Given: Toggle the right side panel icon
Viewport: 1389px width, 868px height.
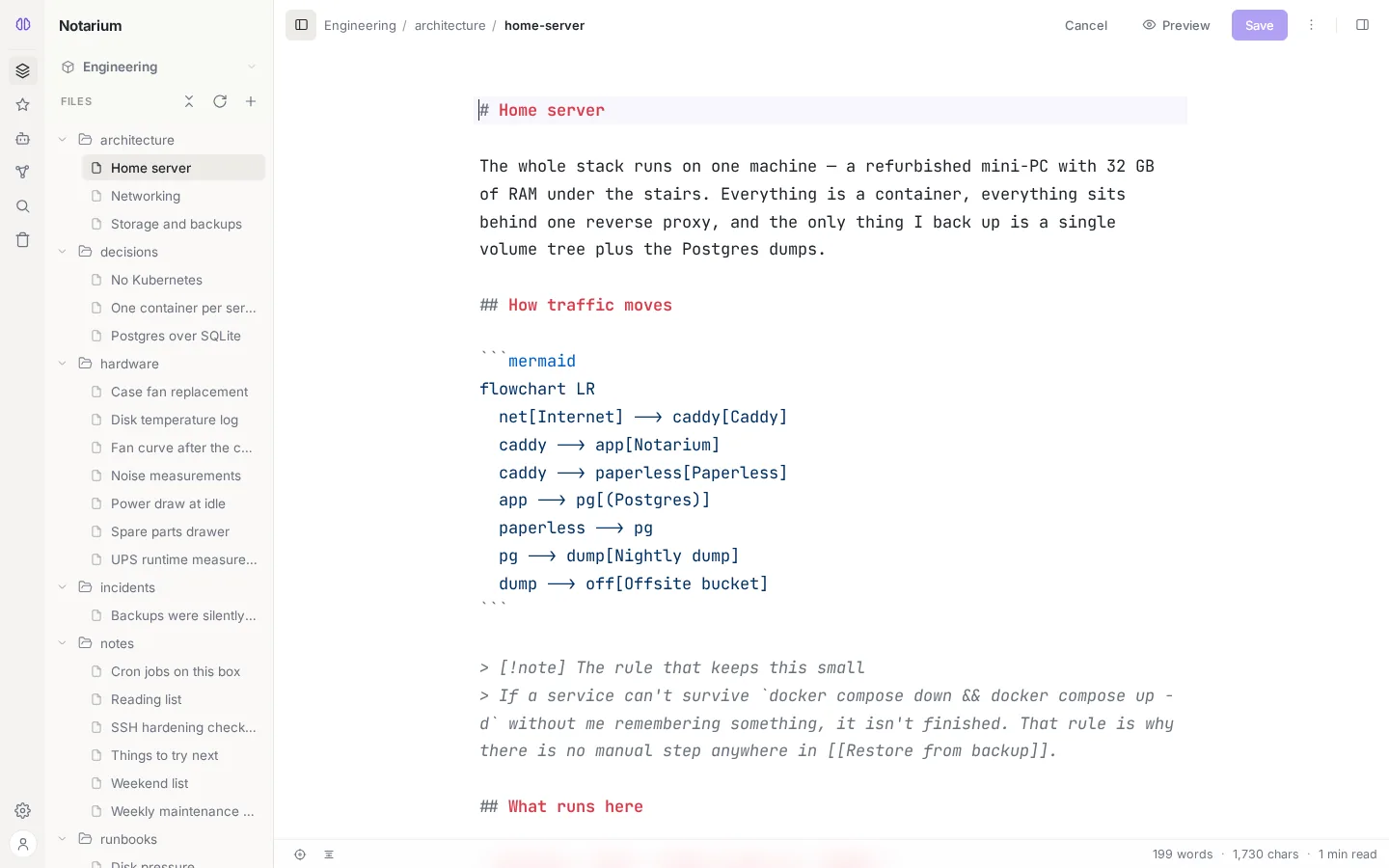Looking at the screenshot, I should point(1362,25).
